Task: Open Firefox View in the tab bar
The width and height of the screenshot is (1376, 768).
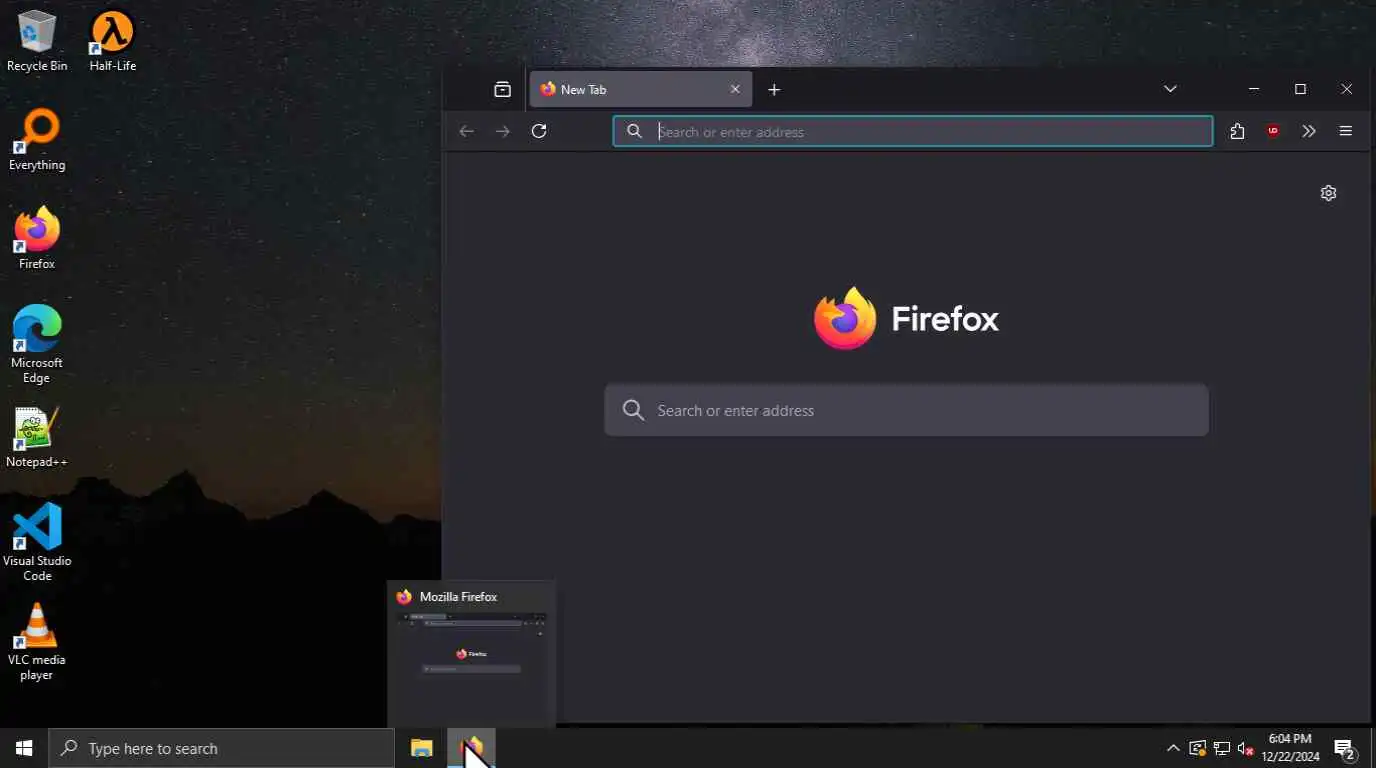Action: [502, 89]
